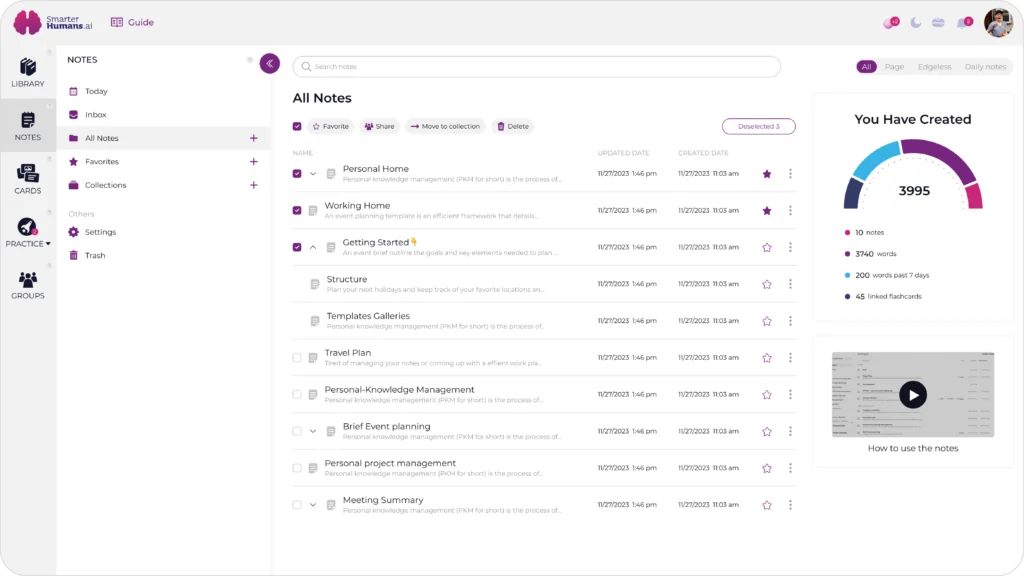The width and height of the screenshot is (1024, 576).
Task: Click Move to collection button
Action: tap(445, 126)
